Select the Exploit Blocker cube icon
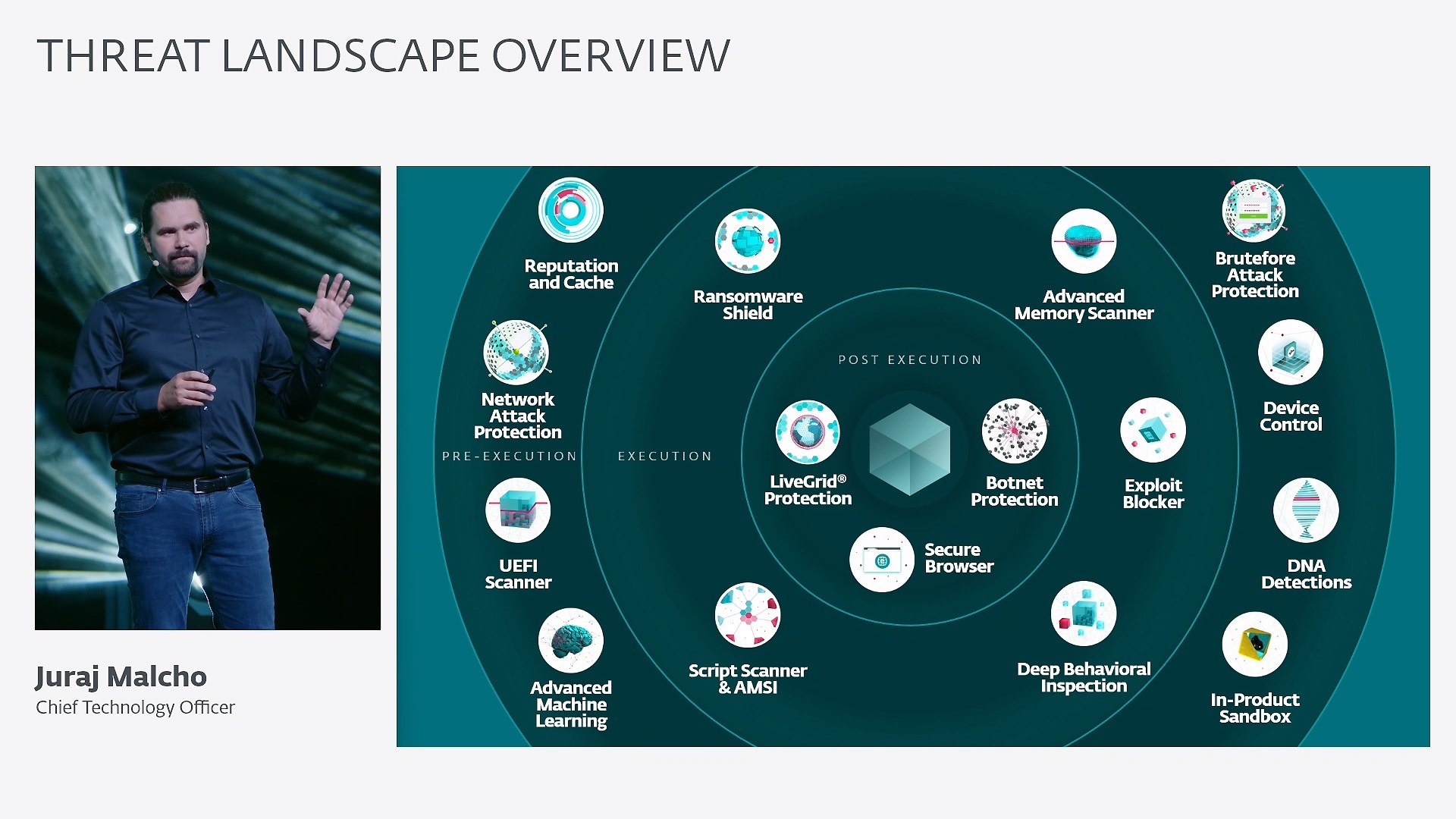Viewport: 1456px width, 819px height. [x=1153, y=429]
